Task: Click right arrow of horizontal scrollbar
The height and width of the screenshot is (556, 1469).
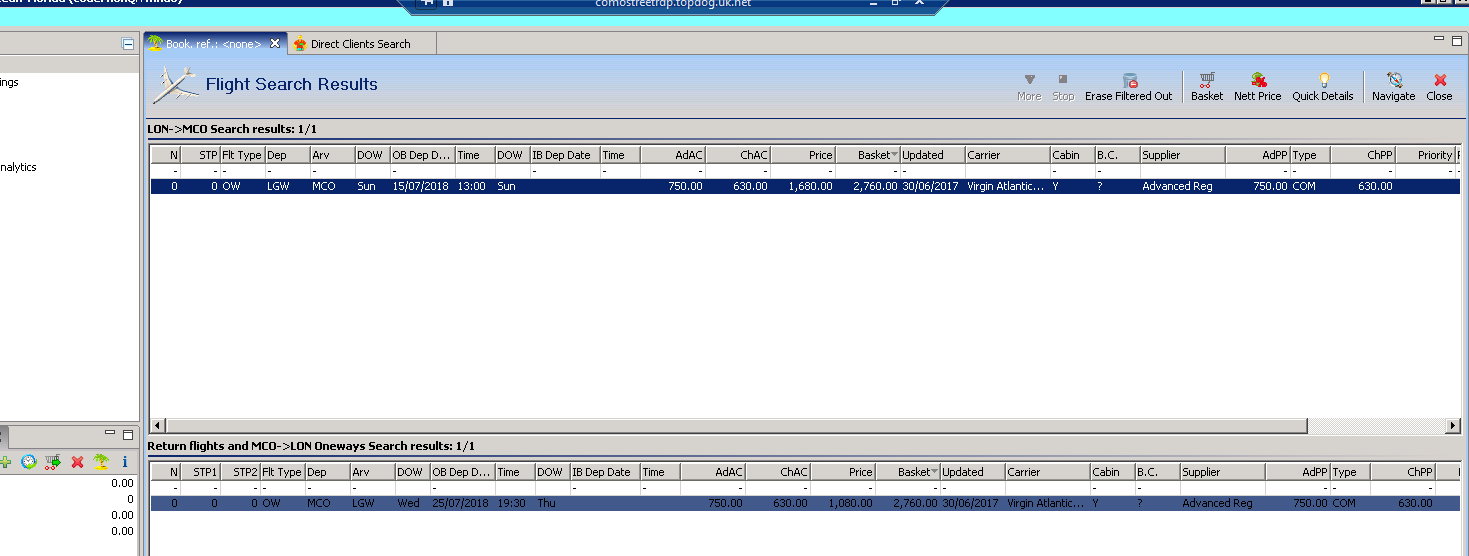Action: click(x=1453, y=426)
